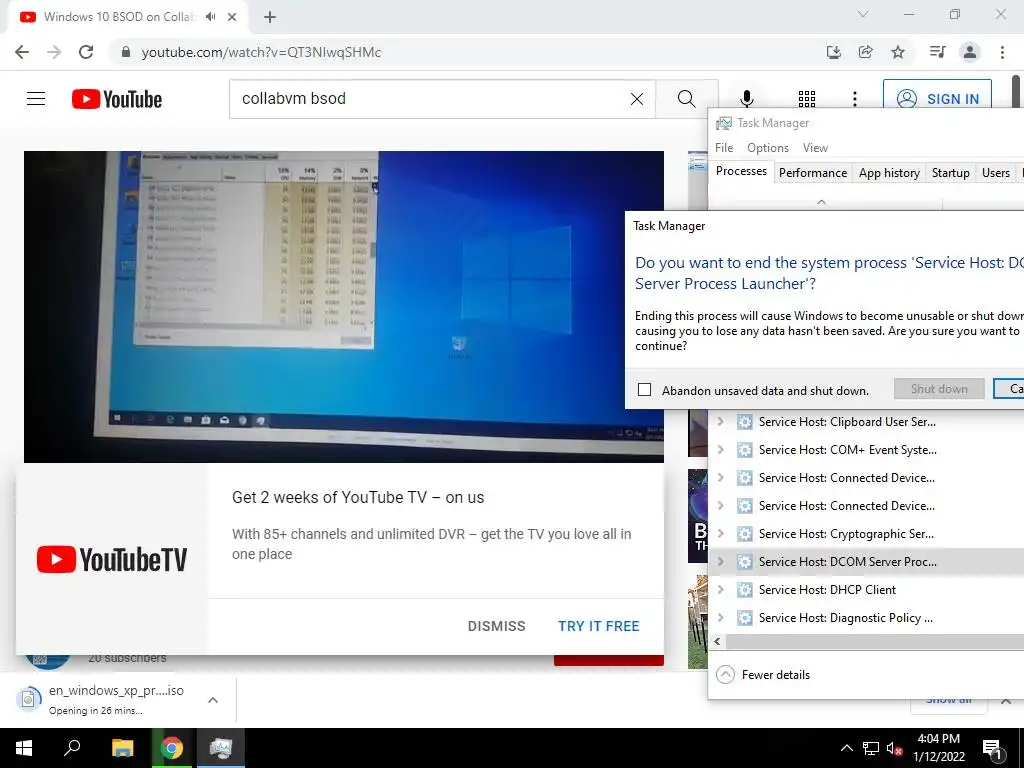Dismiss the YouTube TV promo
The image size is (1024, 768).
[x=496, y=626]
